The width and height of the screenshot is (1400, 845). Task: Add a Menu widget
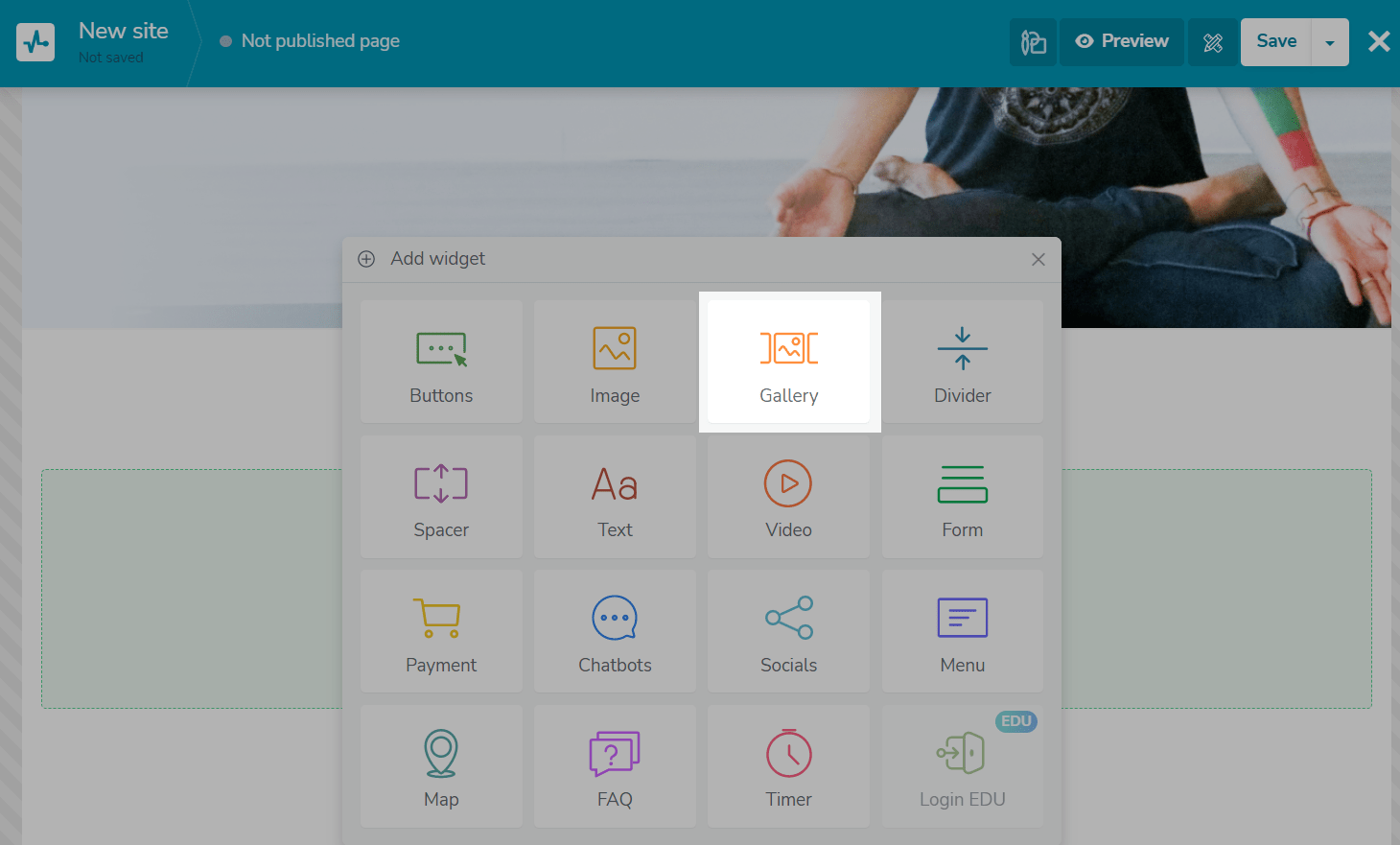pos(963,631)
